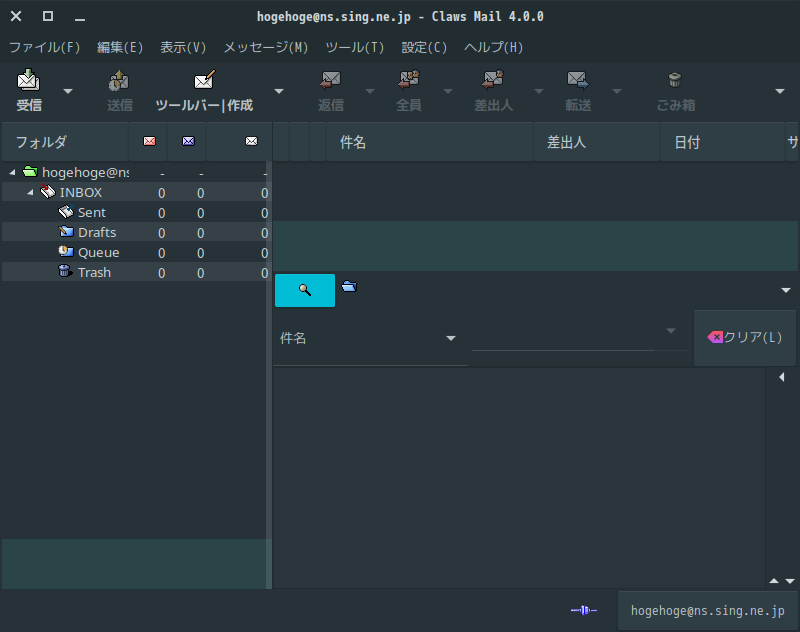This screenshot has width=800, height=632.
Task: Click the next message down arrow
Action: pos(790,581)
